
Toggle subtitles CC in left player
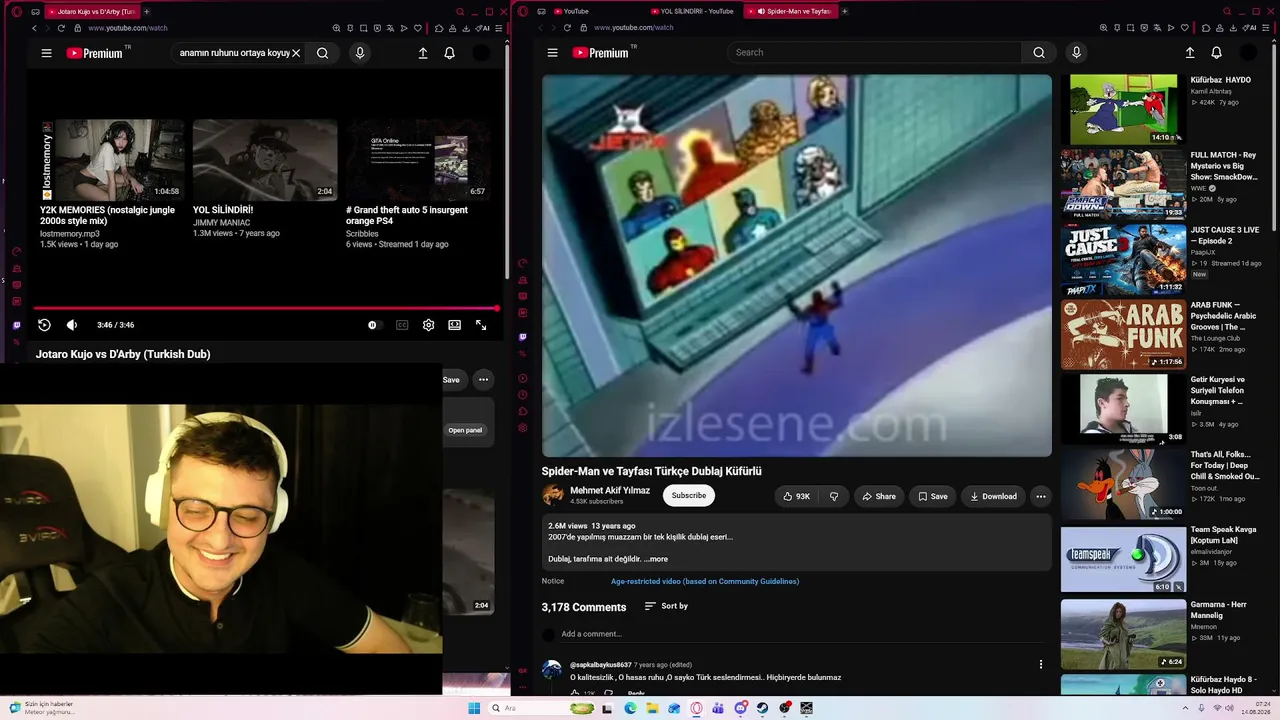402,325
